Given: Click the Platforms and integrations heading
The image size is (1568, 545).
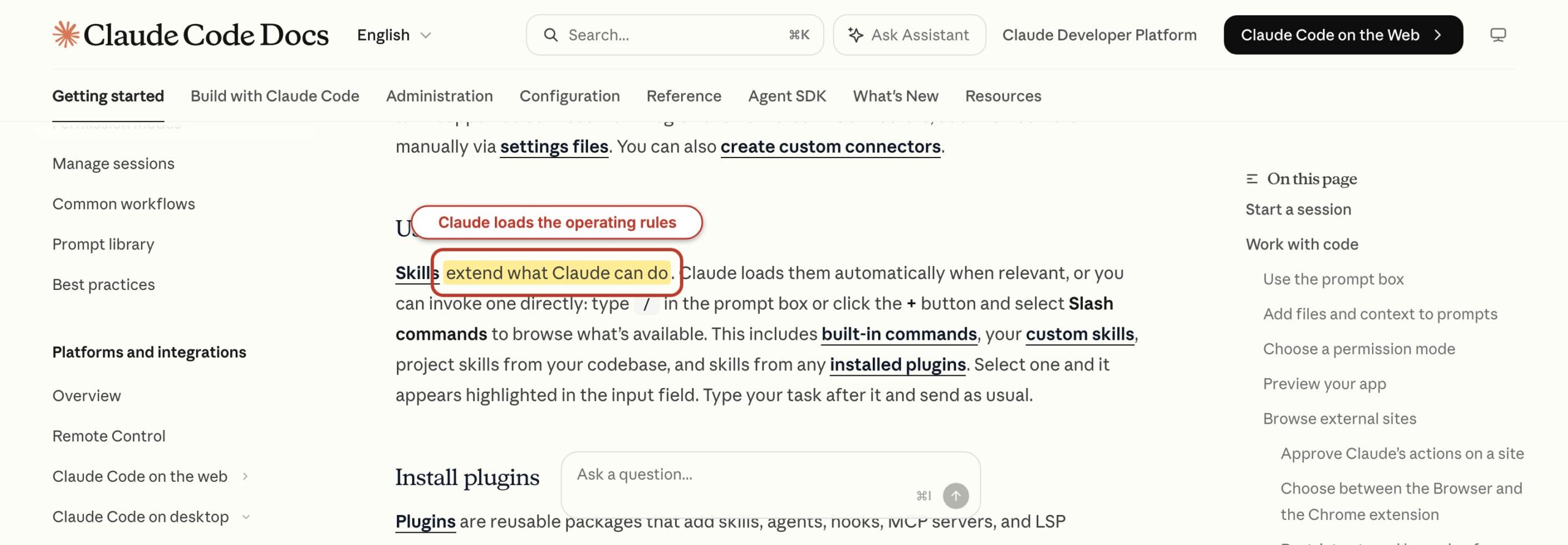Looking at the screenshot, I should pyautogui.click(x=149, y=353).
